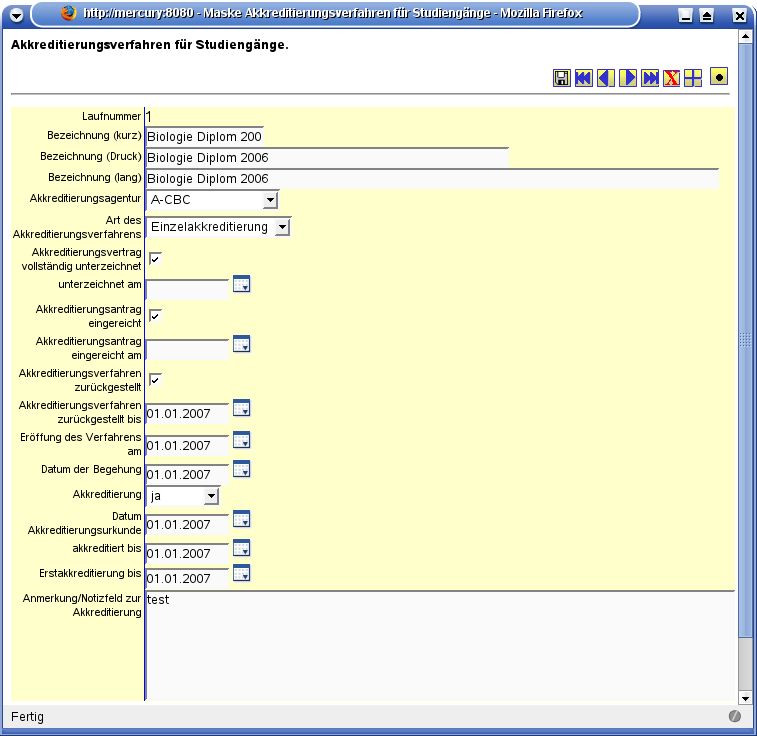757x736 pixels.
Task: Click 'Datum Akkreditierungsurkunde' date field
Action: [187, 524]
